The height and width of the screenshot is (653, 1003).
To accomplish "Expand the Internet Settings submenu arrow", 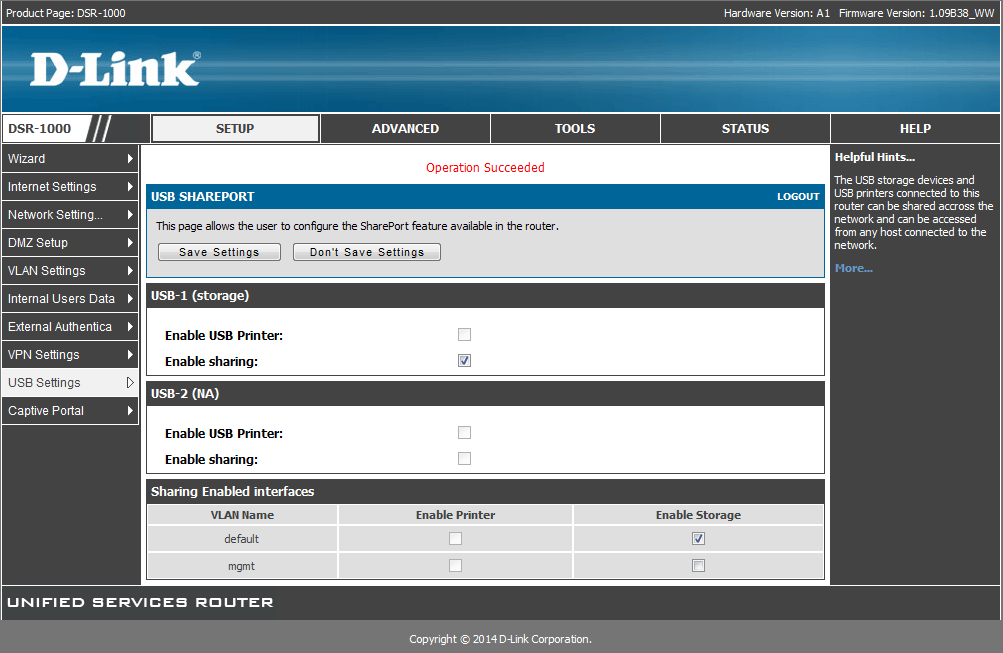I will tap(130, 187).
